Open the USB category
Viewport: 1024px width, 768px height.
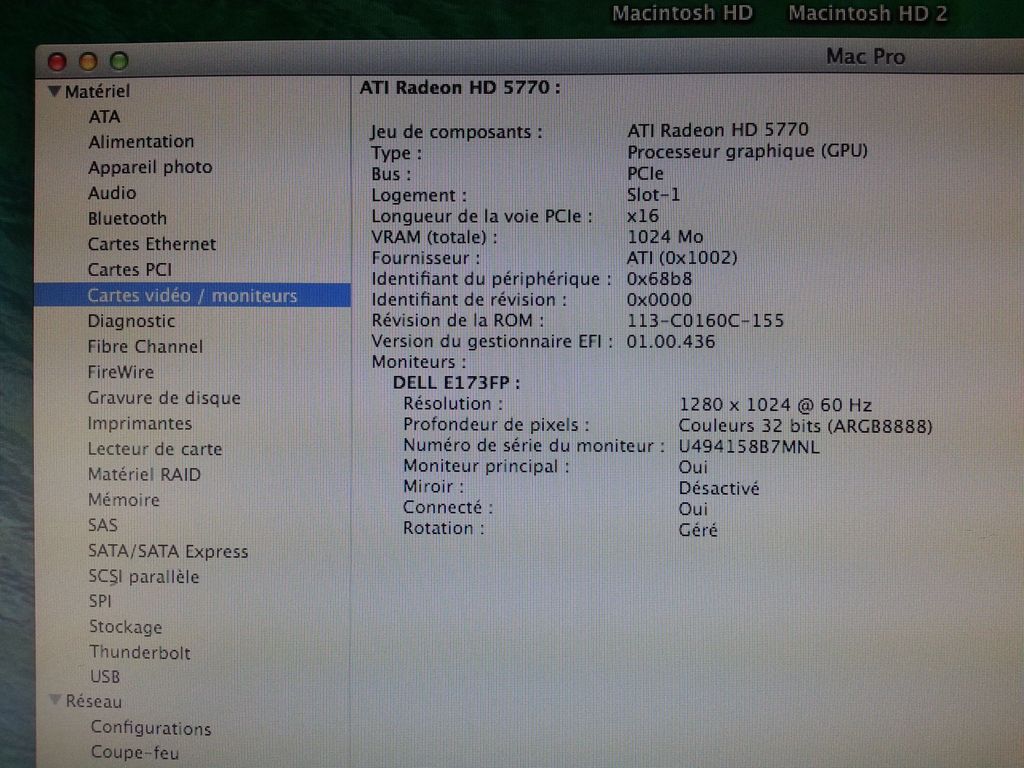click(105, 677)
